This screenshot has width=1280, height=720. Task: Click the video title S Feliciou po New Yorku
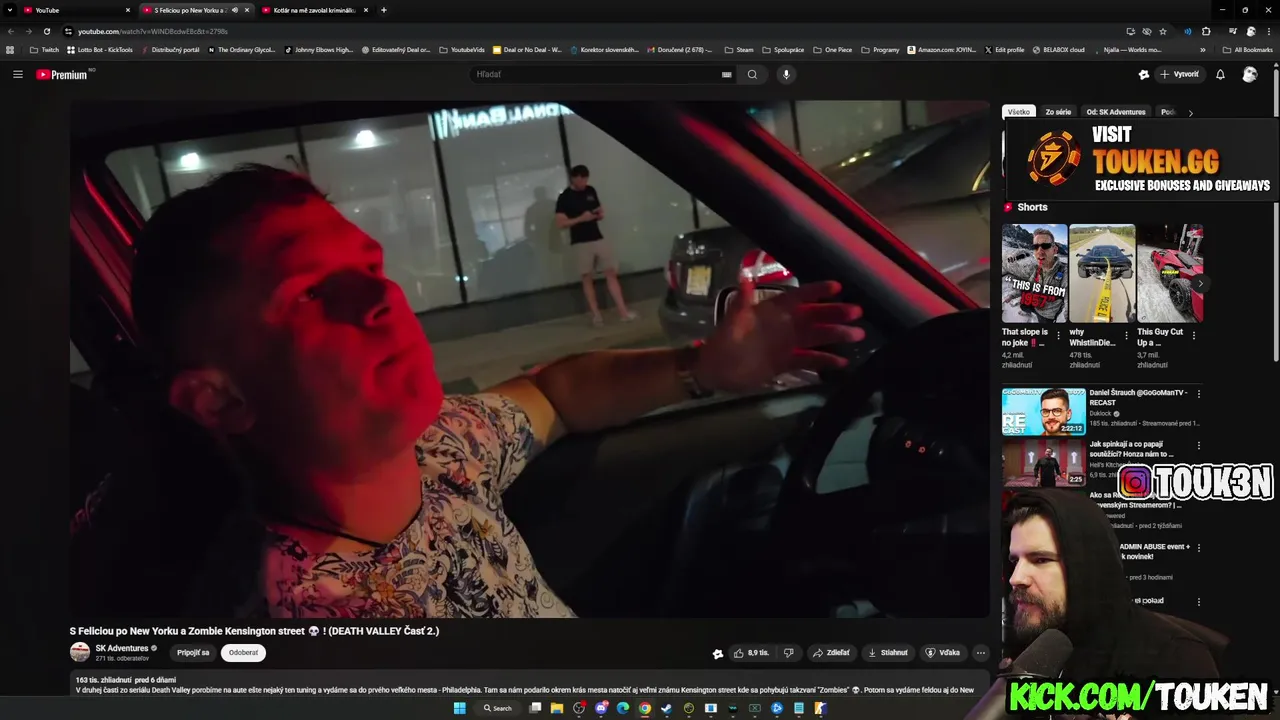254,631
